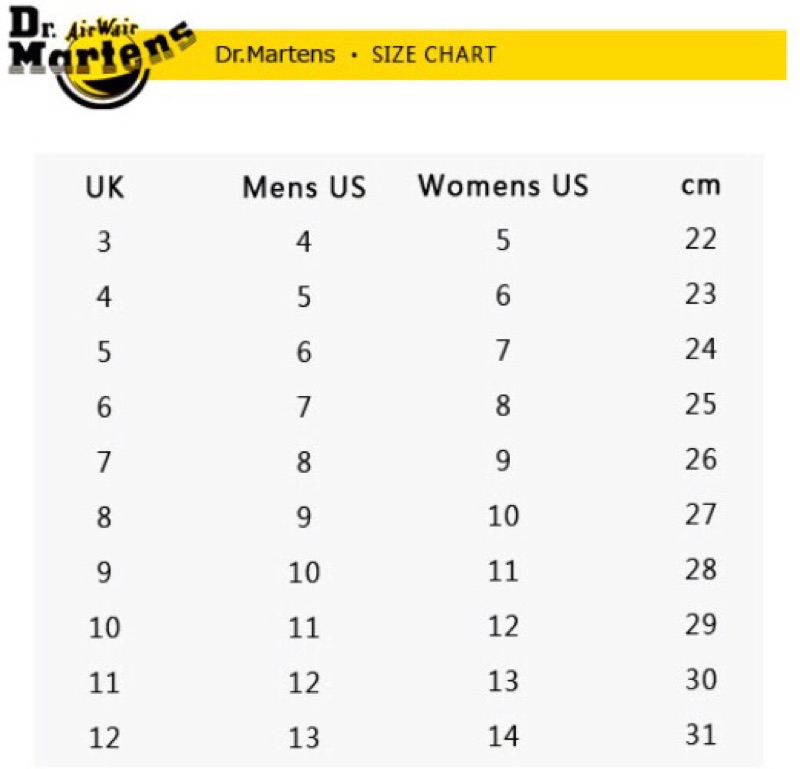Click the SIZE CHART title text

point(434,54)
